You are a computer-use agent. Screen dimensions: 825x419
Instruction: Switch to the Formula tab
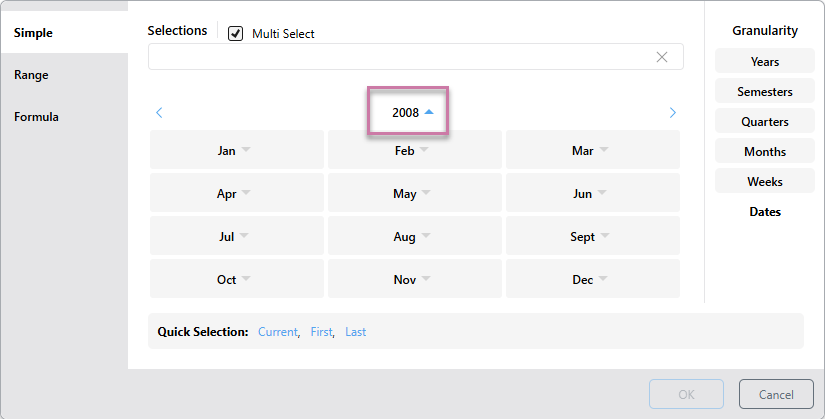point(37,117)
